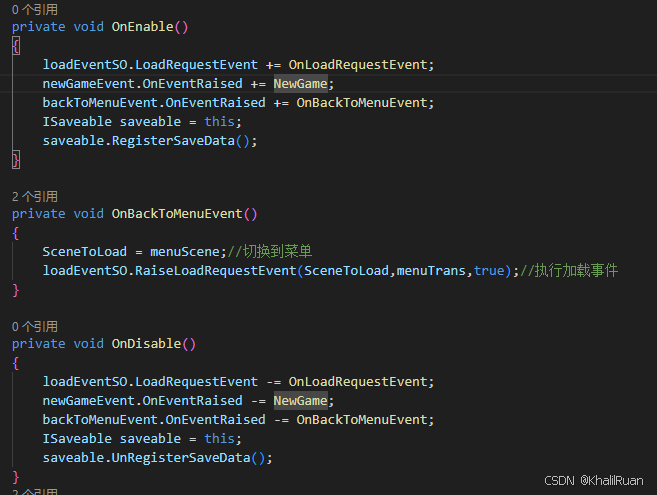The width and height of the screenshot is (657, 495).
Task: Click backToMenuEvent.OnEventRaised in OnDisable
Action: point(154,420)
